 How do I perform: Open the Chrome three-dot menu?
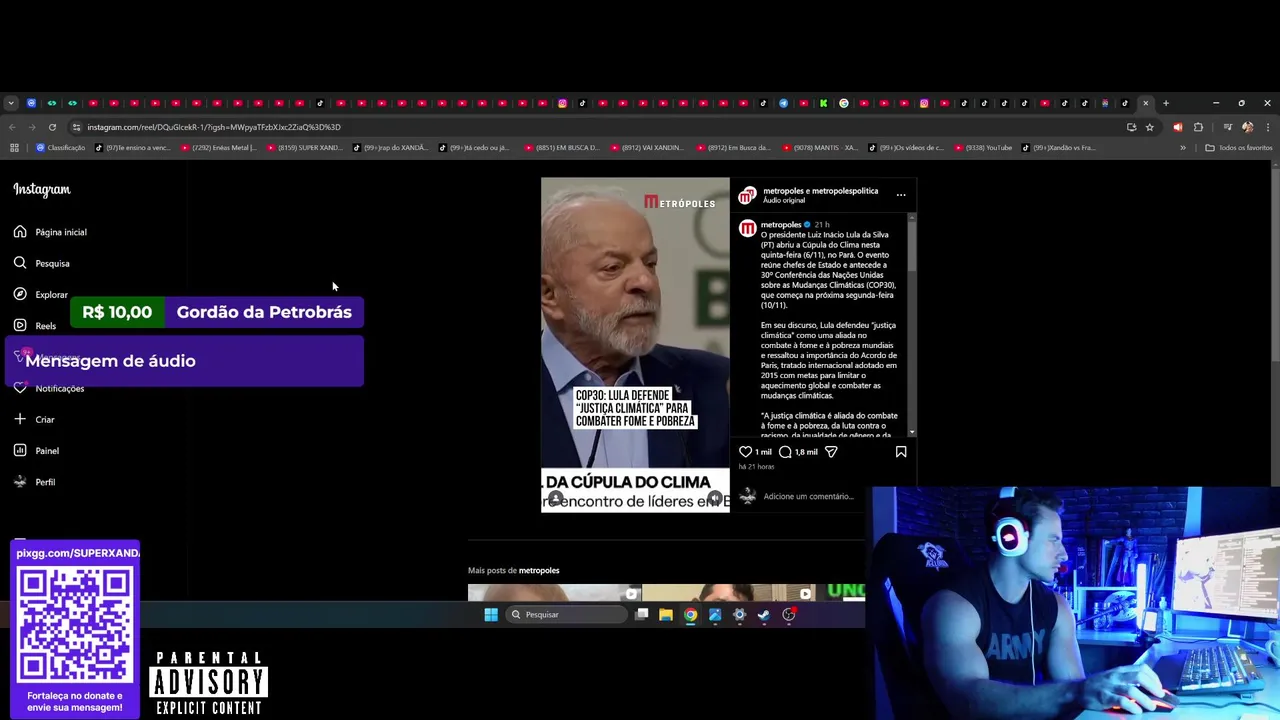(x=1268, y=127)
